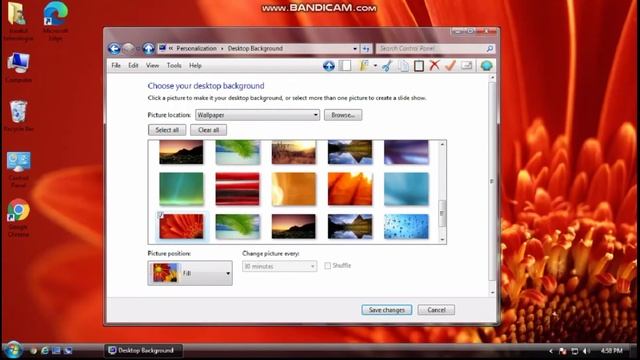Viewport: 640px width, 360px height.
Task: Open the Change picture every dropdown
Action: tap(279, 267)
